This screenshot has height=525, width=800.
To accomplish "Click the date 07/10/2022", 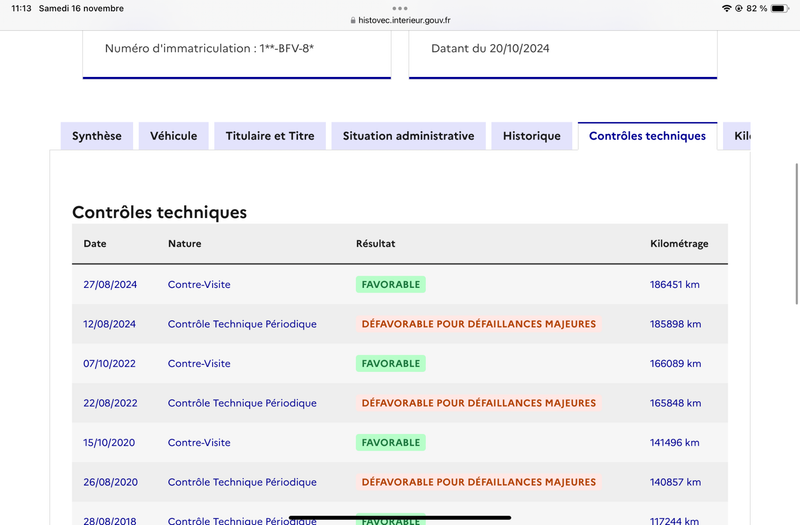I will click(110, 364).
